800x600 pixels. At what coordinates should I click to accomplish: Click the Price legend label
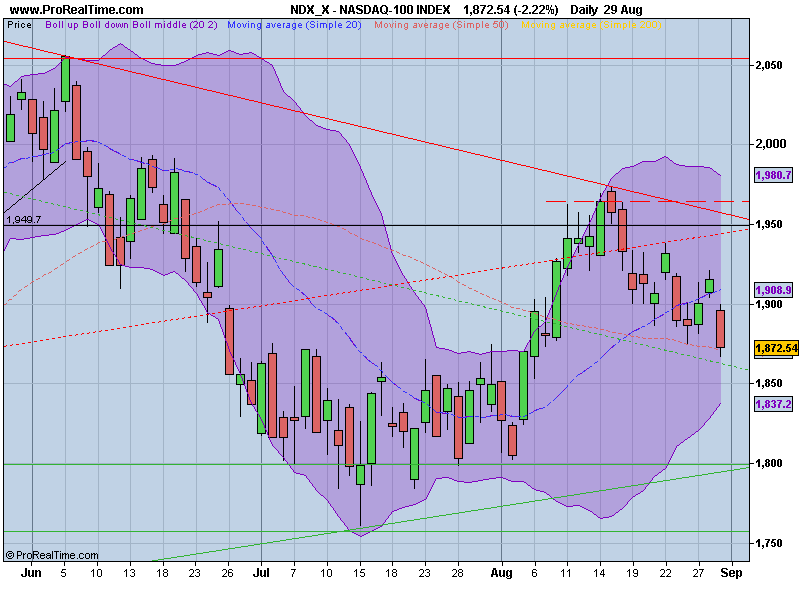point(19,24)
